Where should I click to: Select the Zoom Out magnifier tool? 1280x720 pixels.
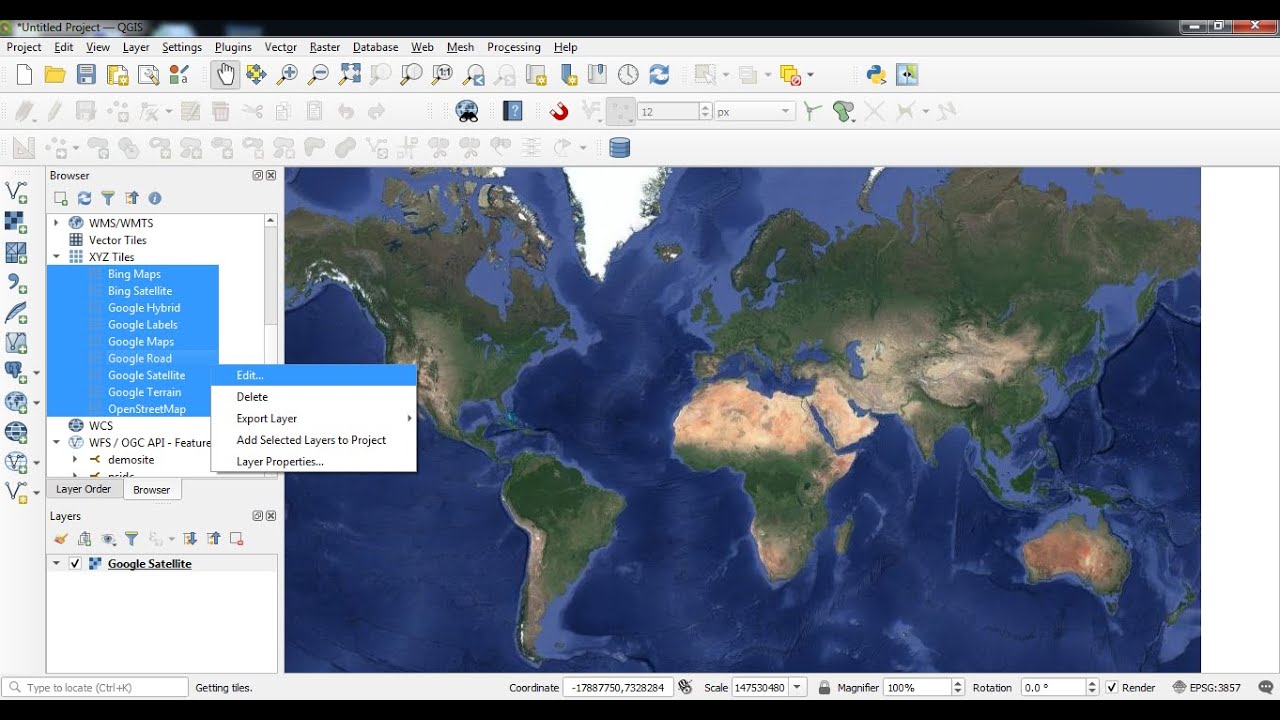pyautogui.click(x=318, y=75)
